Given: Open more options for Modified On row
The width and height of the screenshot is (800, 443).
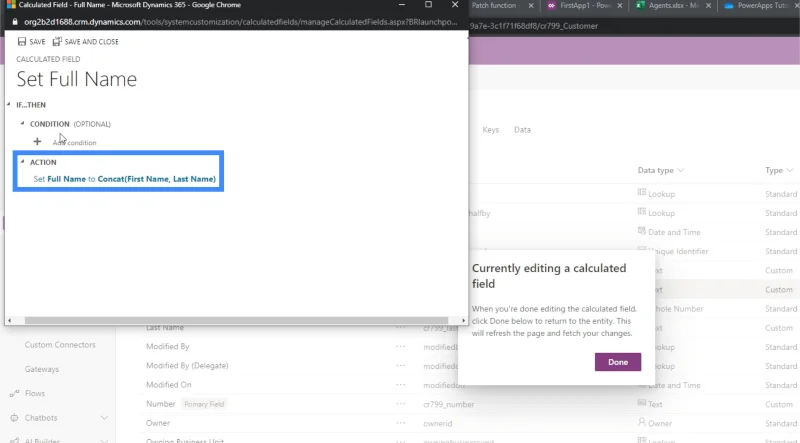Looking at the screenshot, I should tap(401, 385).
